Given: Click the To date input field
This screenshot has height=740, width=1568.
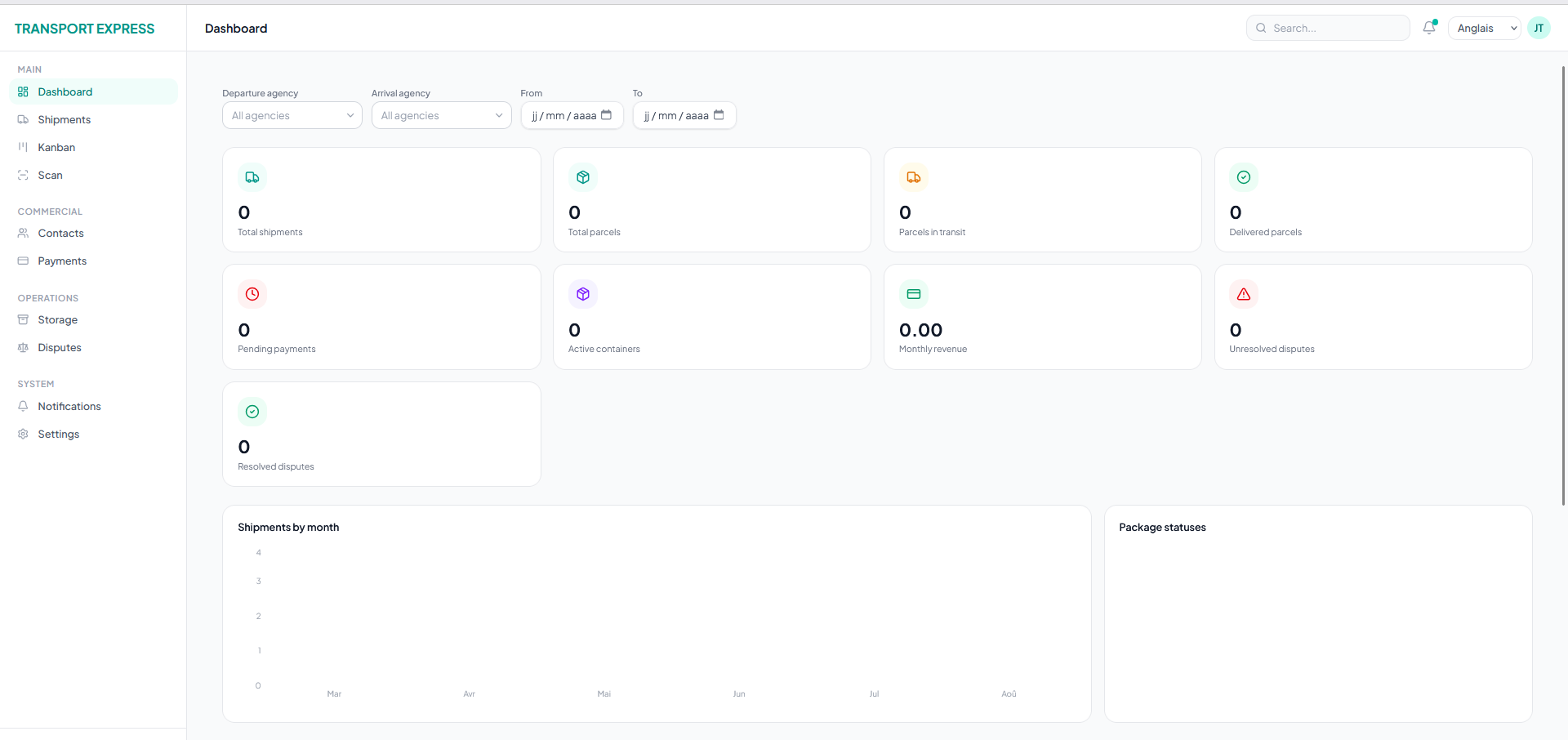Looking at the screenshot, I should 684,115.
